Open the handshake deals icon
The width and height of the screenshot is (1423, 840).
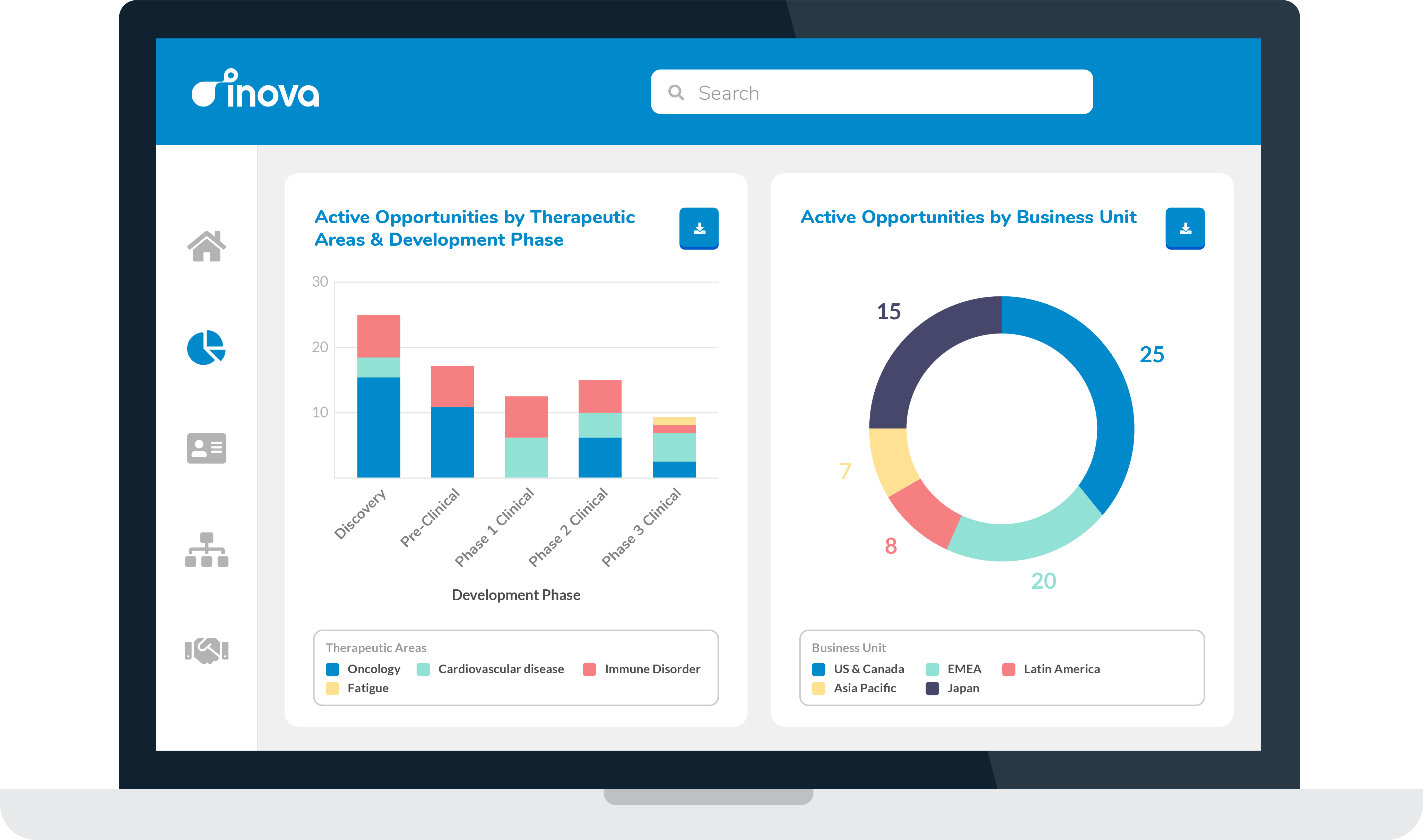pyautogui.click(x=207, y=650)
